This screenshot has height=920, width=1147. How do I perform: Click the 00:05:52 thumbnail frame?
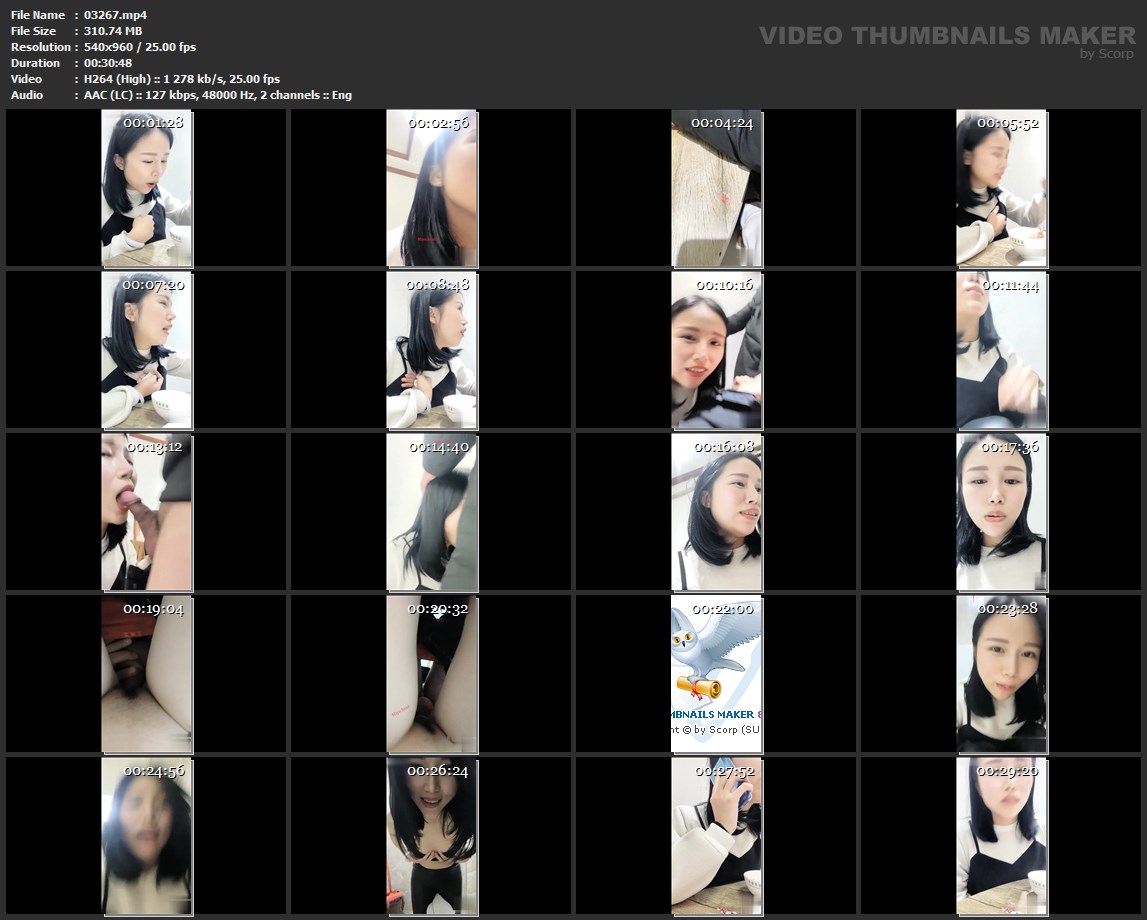pos(1001,188)
